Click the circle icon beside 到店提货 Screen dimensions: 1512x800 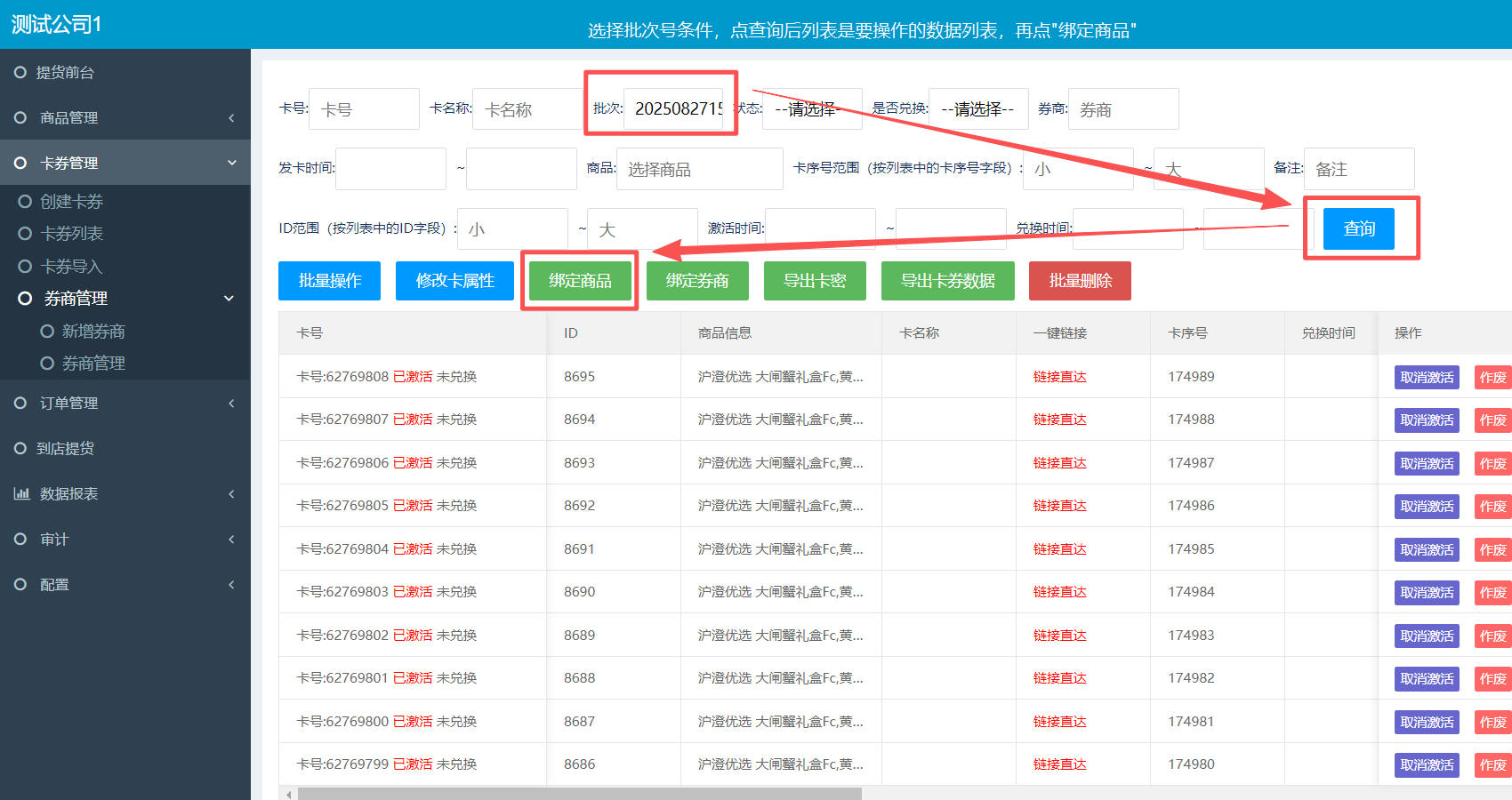click(20, 449)
